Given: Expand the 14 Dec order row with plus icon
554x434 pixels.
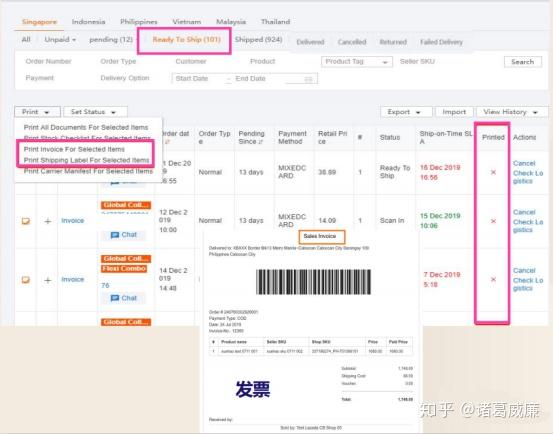Looking at the screenshot, I should pyautogui.click(x=48, y=280).
